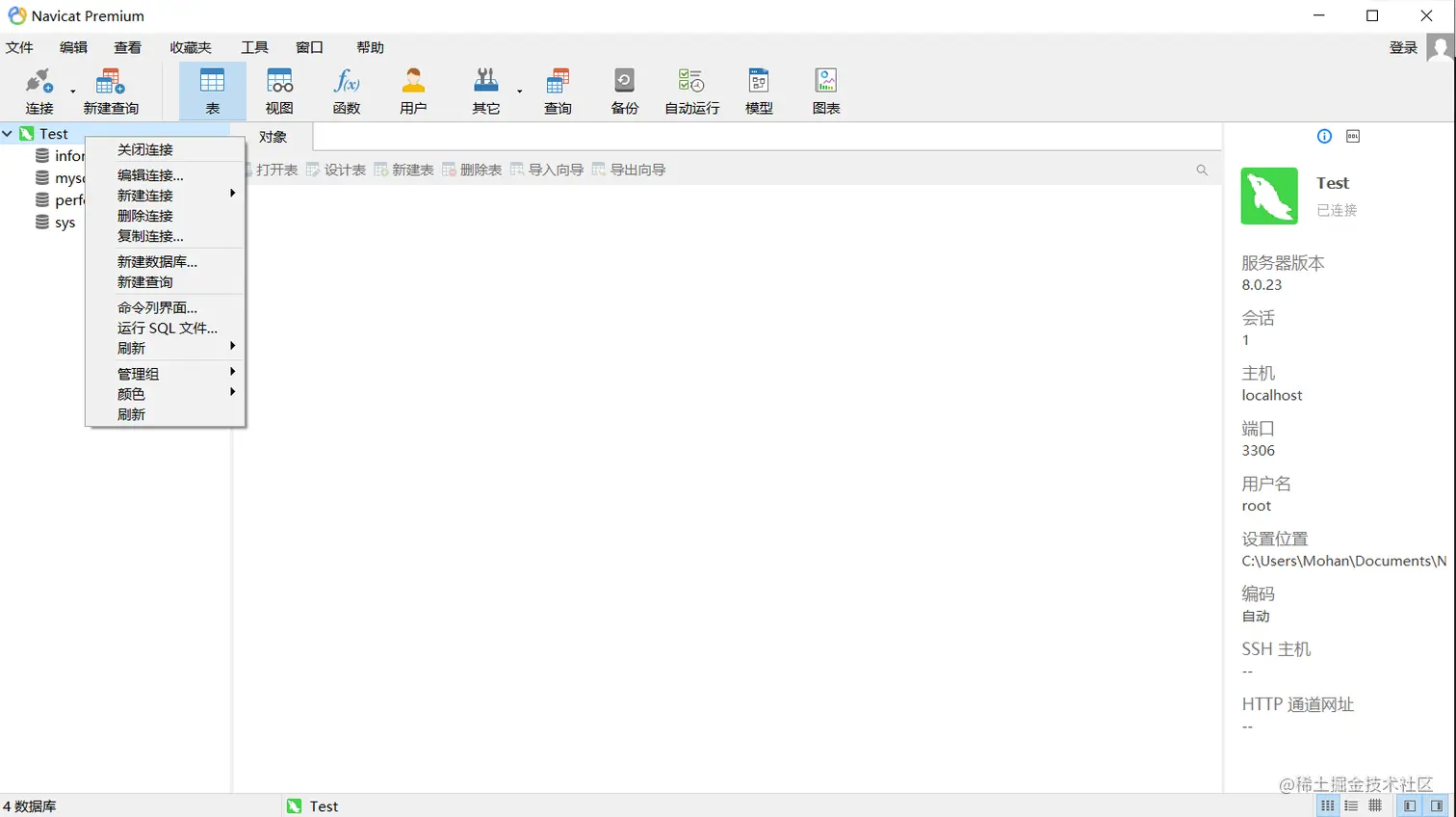This screenshot has width=1456, height=817.
Task: Click the search magnifier in the object toolbar
Action: click(x=1202, y=170)
